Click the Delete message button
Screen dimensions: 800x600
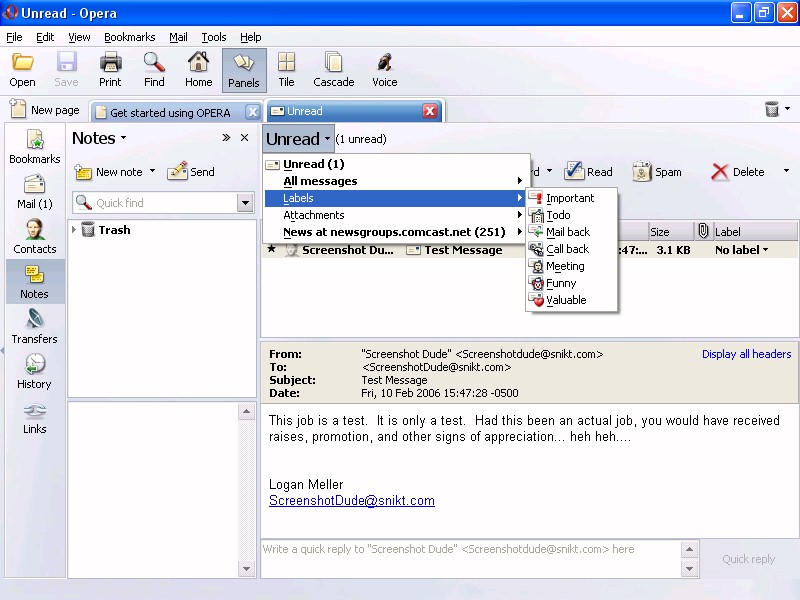pyautogui.click(x=738, y=172)
